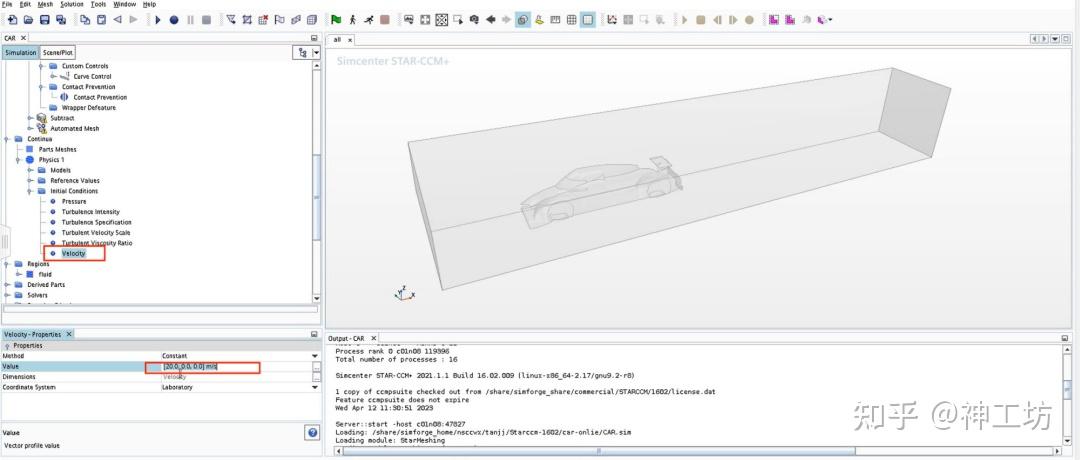Viewport: 1080px width, 460px height.
Task: Open the Coordinate System Laboratory dropdown
Action: point(316,387)
